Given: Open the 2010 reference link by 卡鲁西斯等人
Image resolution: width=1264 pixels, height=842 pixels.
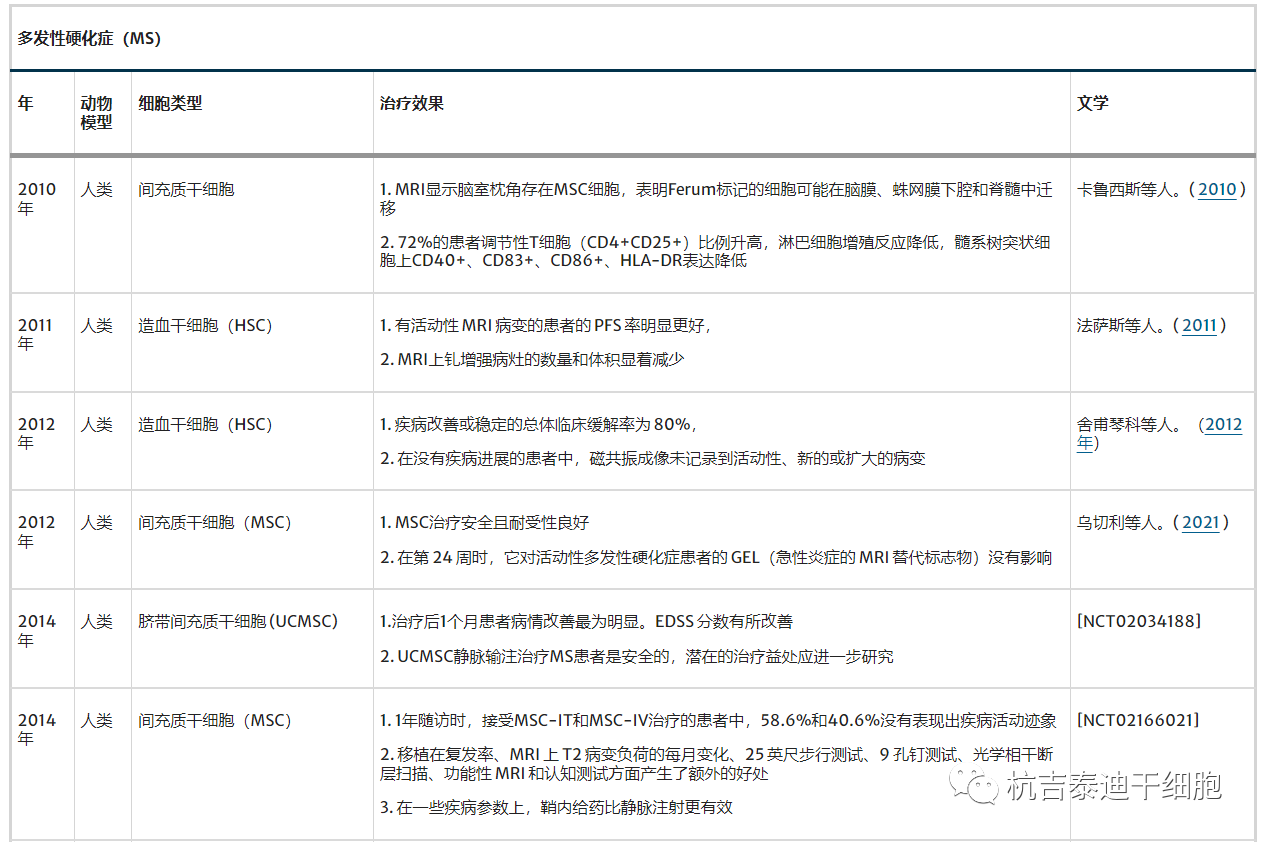Looking at the screenshot, I should pos(1216,189).
